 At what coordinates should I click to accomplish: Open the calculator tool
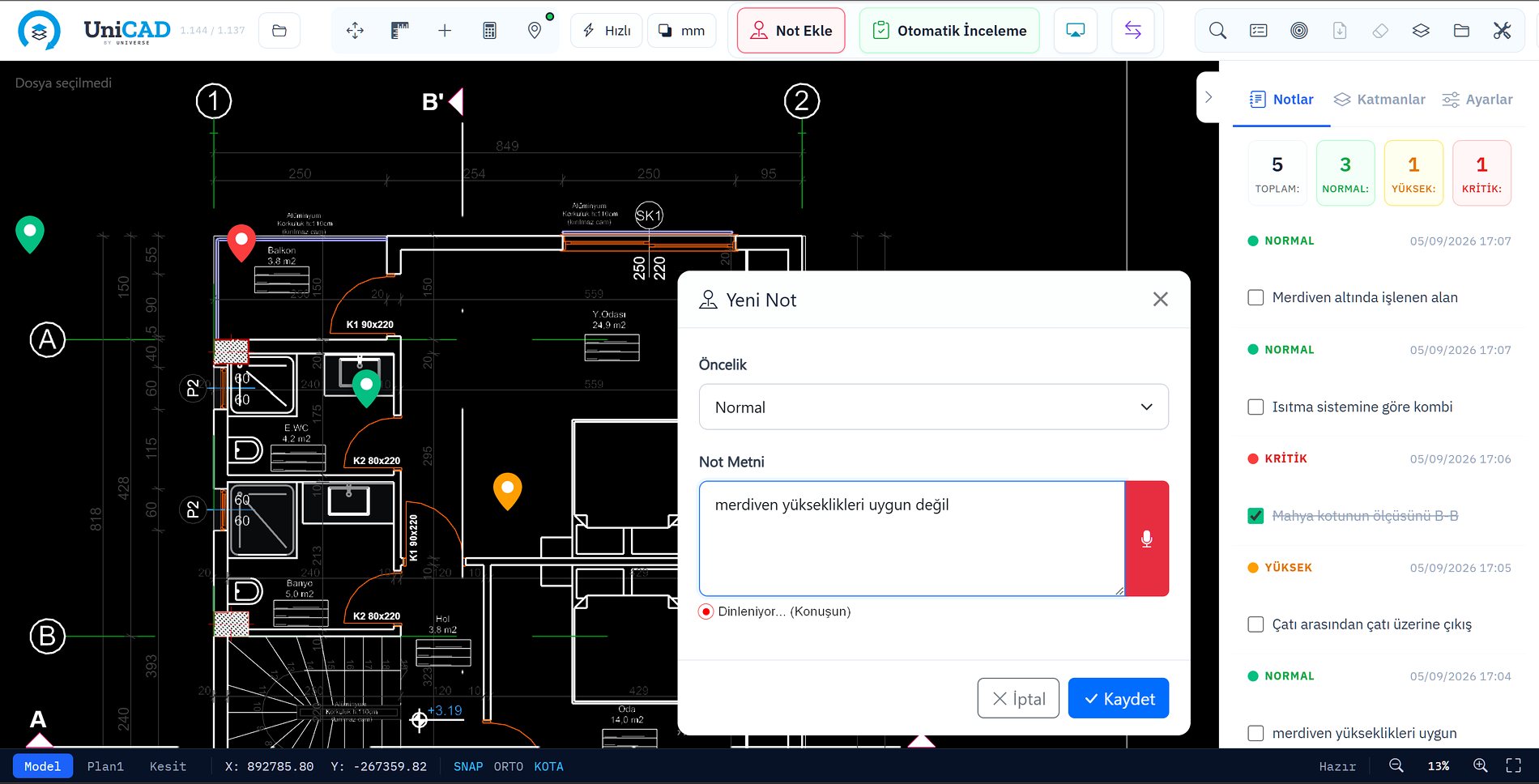(x=489, y=31)
